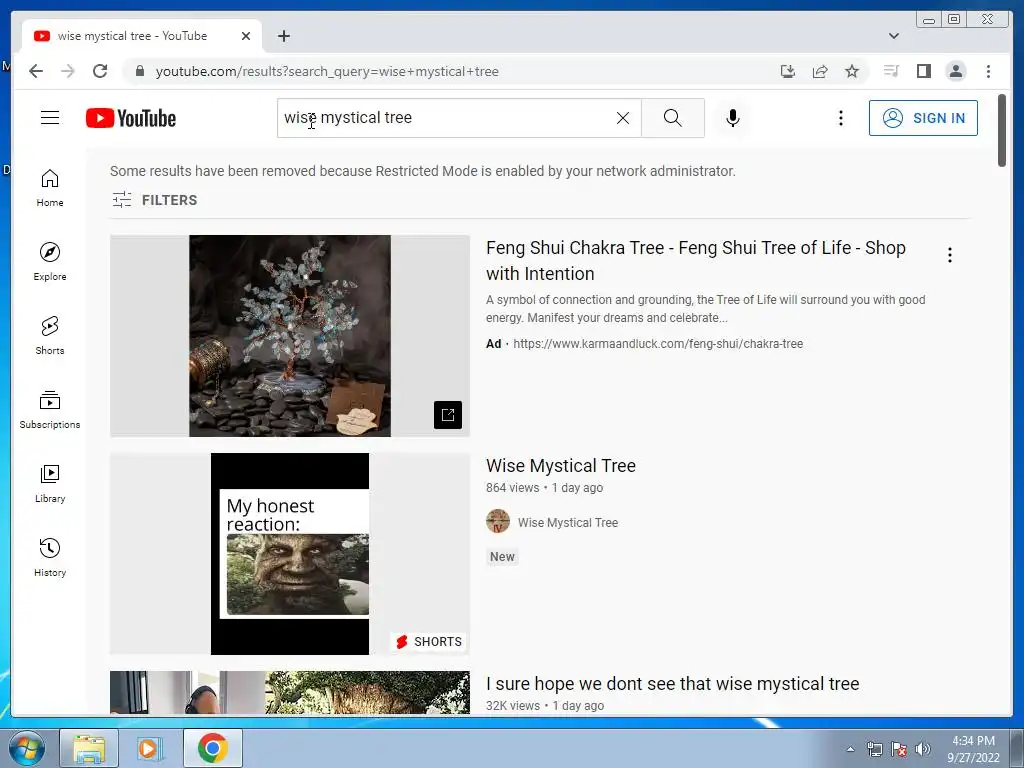
Task: Click the ad external link icon on thumbnail
Action: pos(448,415)
